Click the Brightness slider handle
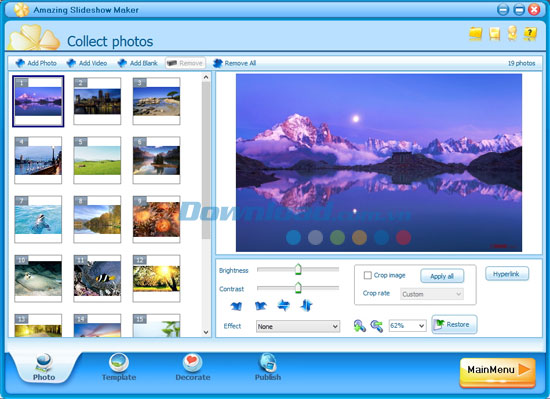This screenshot has width=550, height=399. (298, 269)
